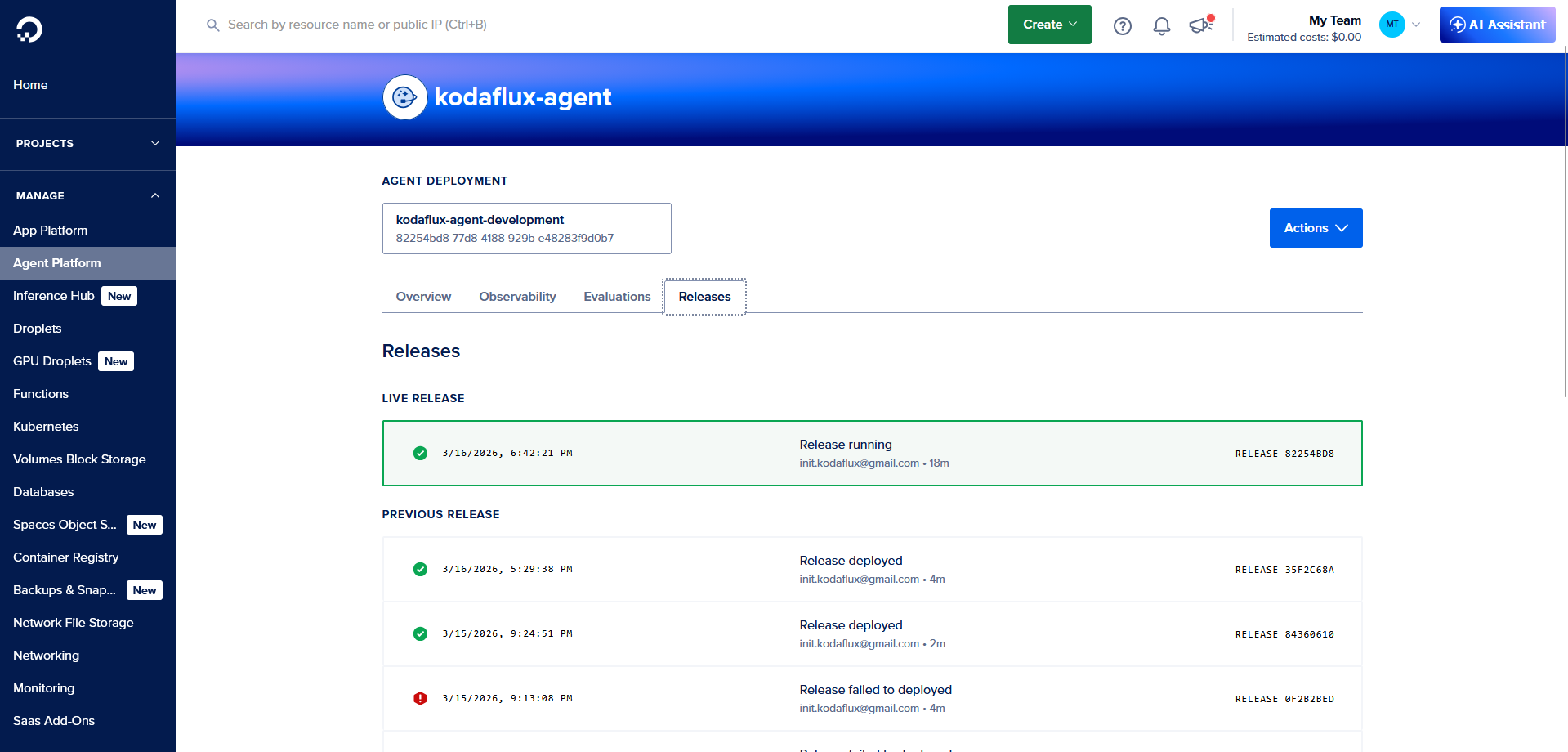The height and width of the screenshot is (752, 1568).
Task: Open App Platform in sidebar
Action: 50,231
